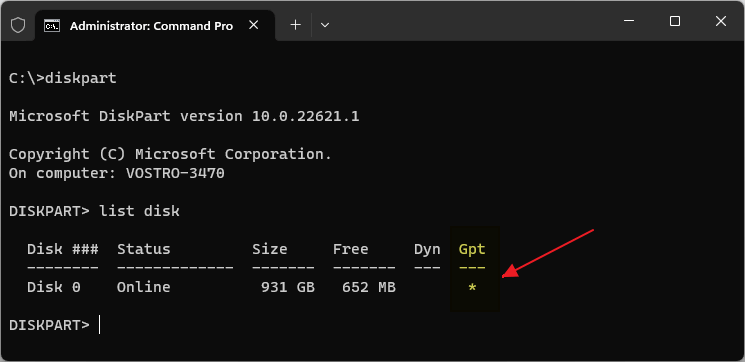Image resolution: width=745 pixels, height=362 pixels.
Task: Click the Copyright Microsoft Corporation line
Action: click(x=170, y=154)
